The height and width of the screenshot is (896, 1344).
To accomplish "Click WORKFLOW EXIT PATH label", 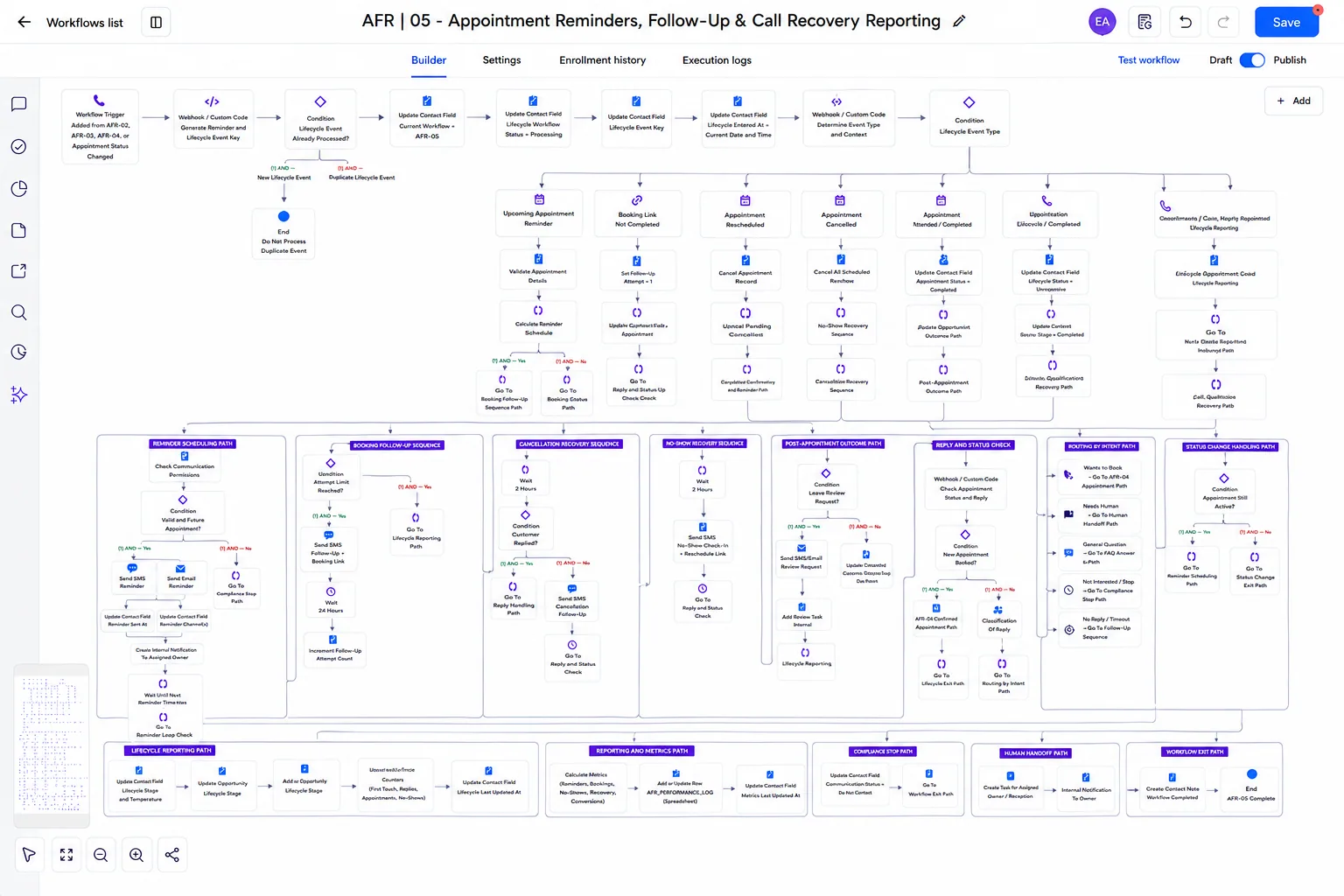I will tap(1194, 752).
